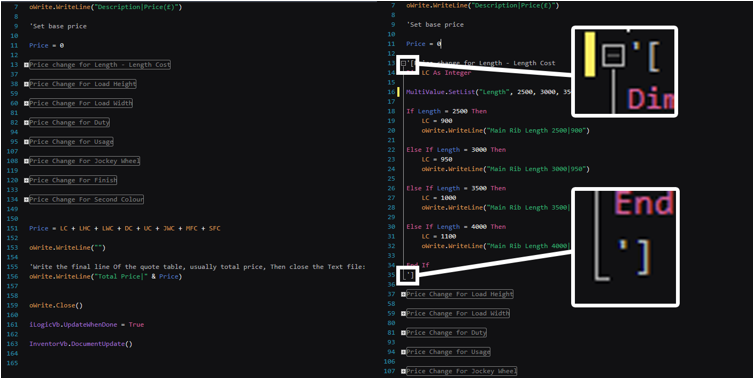This screenshot has width=755, height=380.
Task: Click 'LC = 900' assignment
Action: pos(437,121)
